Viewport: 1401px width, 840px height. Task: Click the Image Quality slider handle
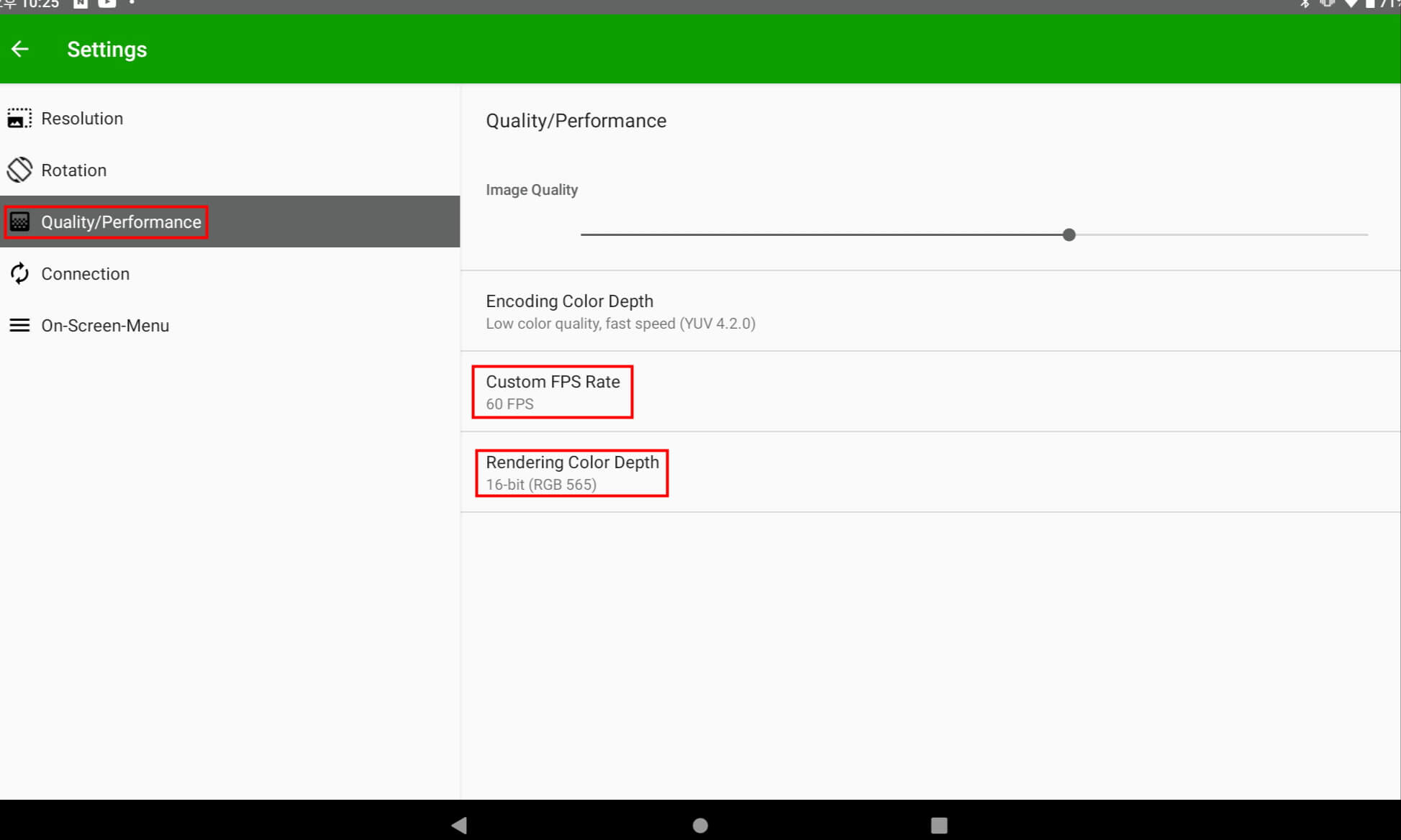(1069, 234)
